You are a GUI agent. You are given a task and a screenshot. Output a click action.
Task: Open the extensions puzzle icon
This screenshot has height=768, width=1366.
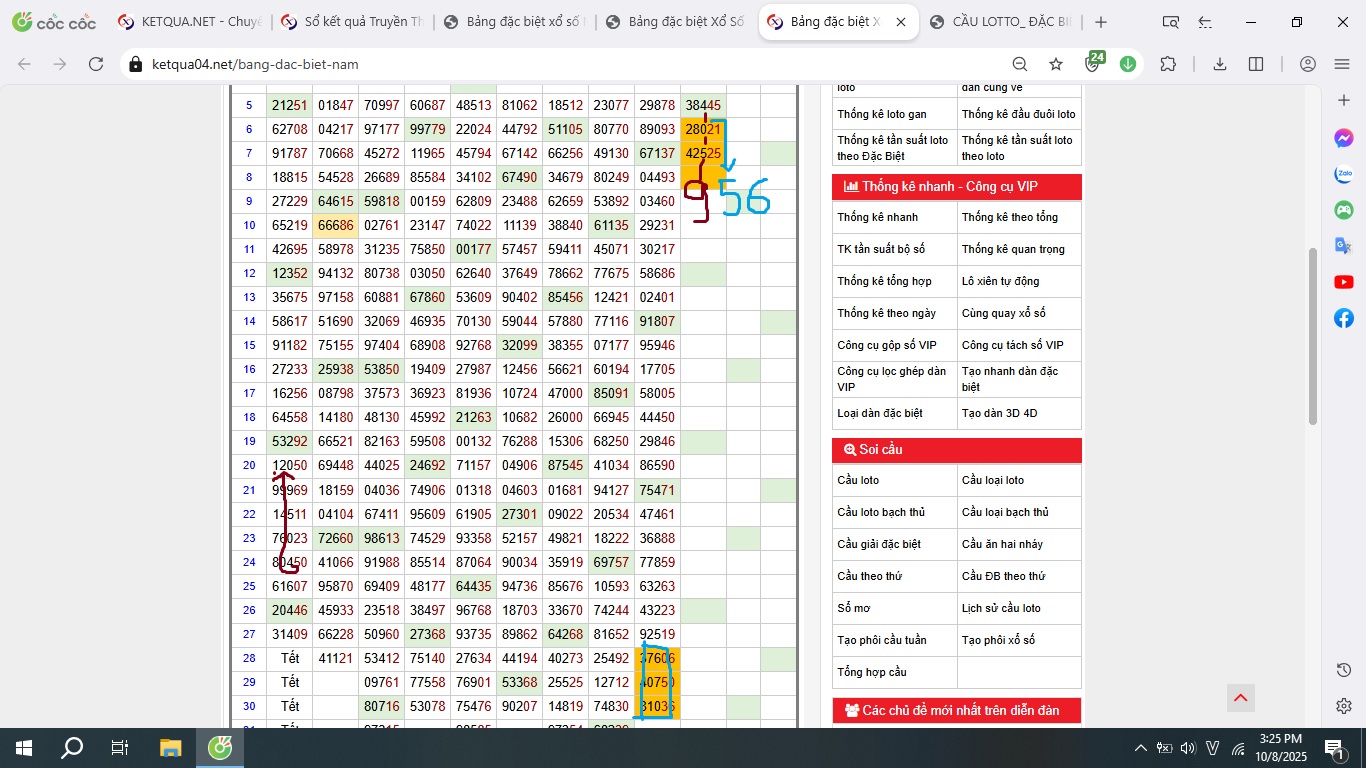point(1168,64)
